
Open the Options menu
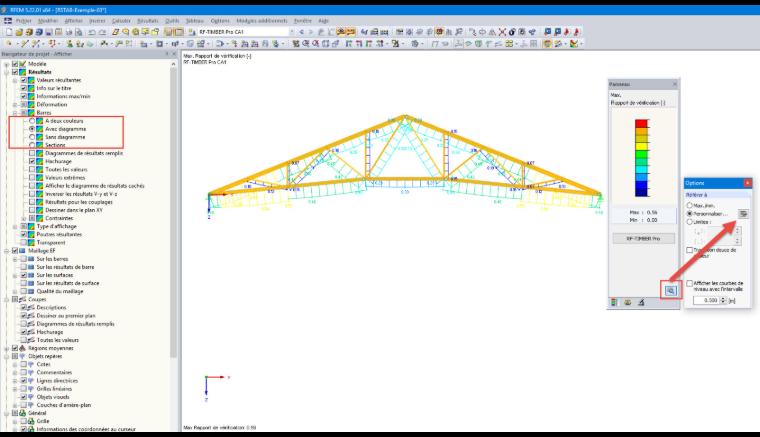[220, 21]
